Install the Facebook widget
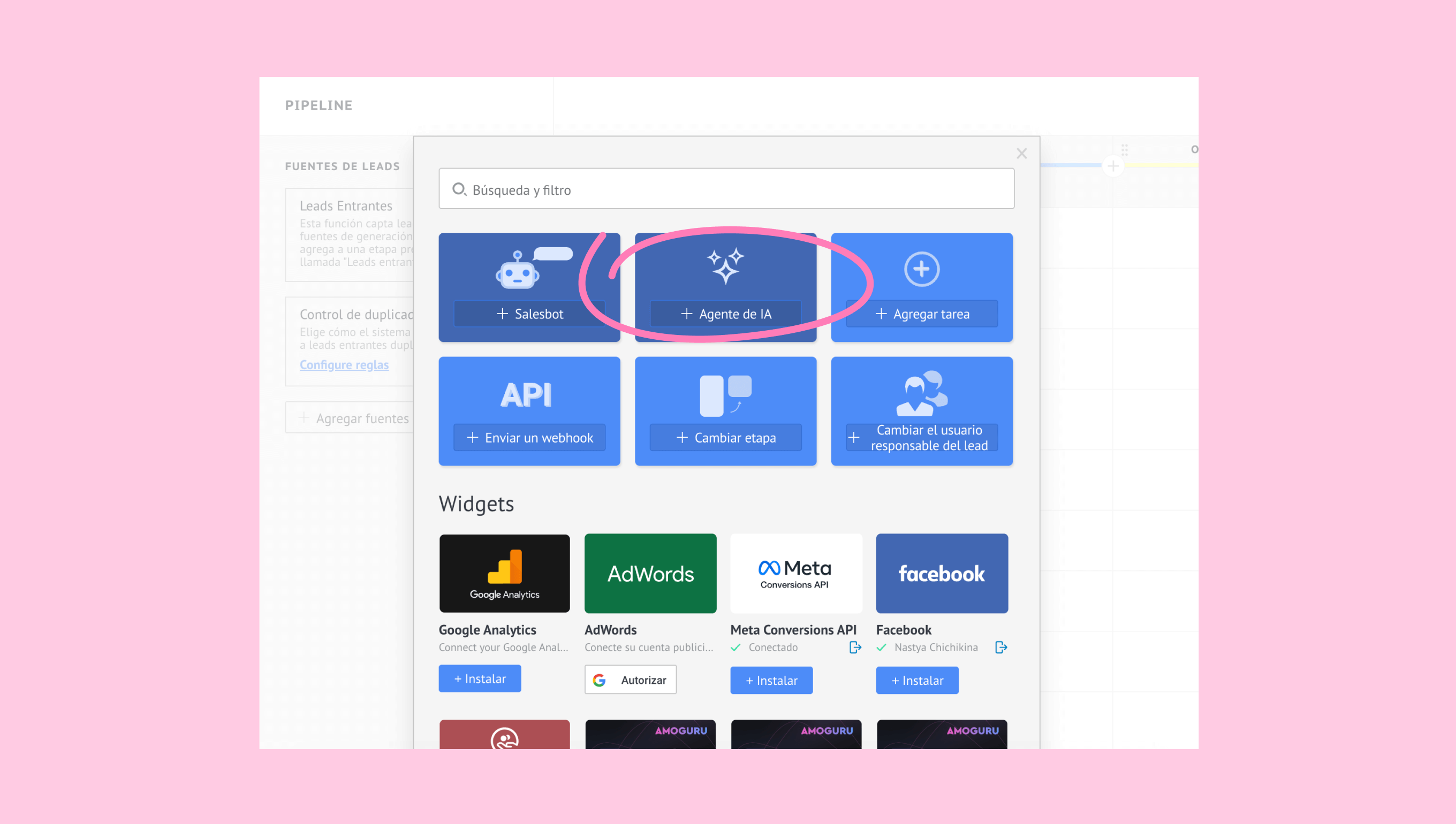This screenshot has width=1456, height=824. [917, 680]
